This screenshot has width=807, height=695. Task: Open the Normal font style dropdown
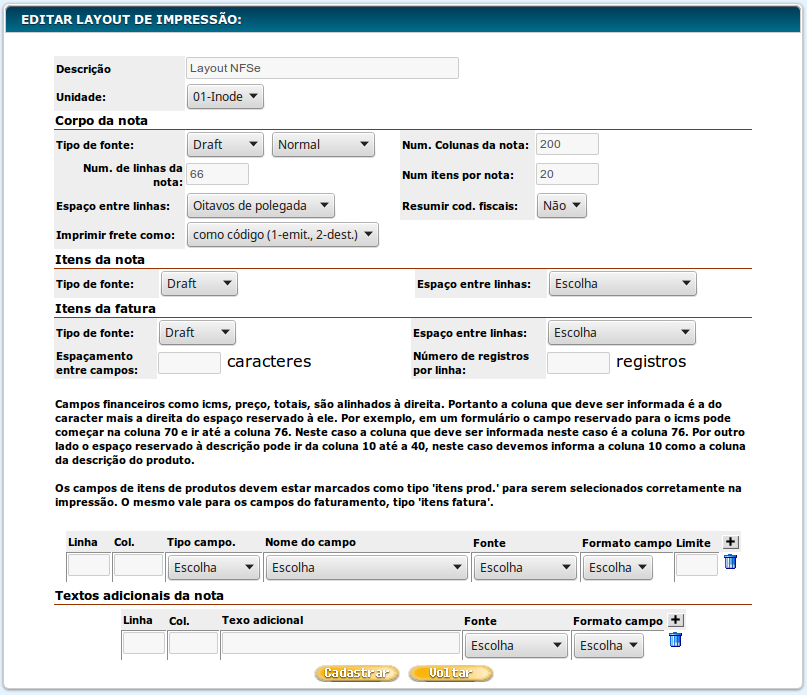(x=322, y=145)
